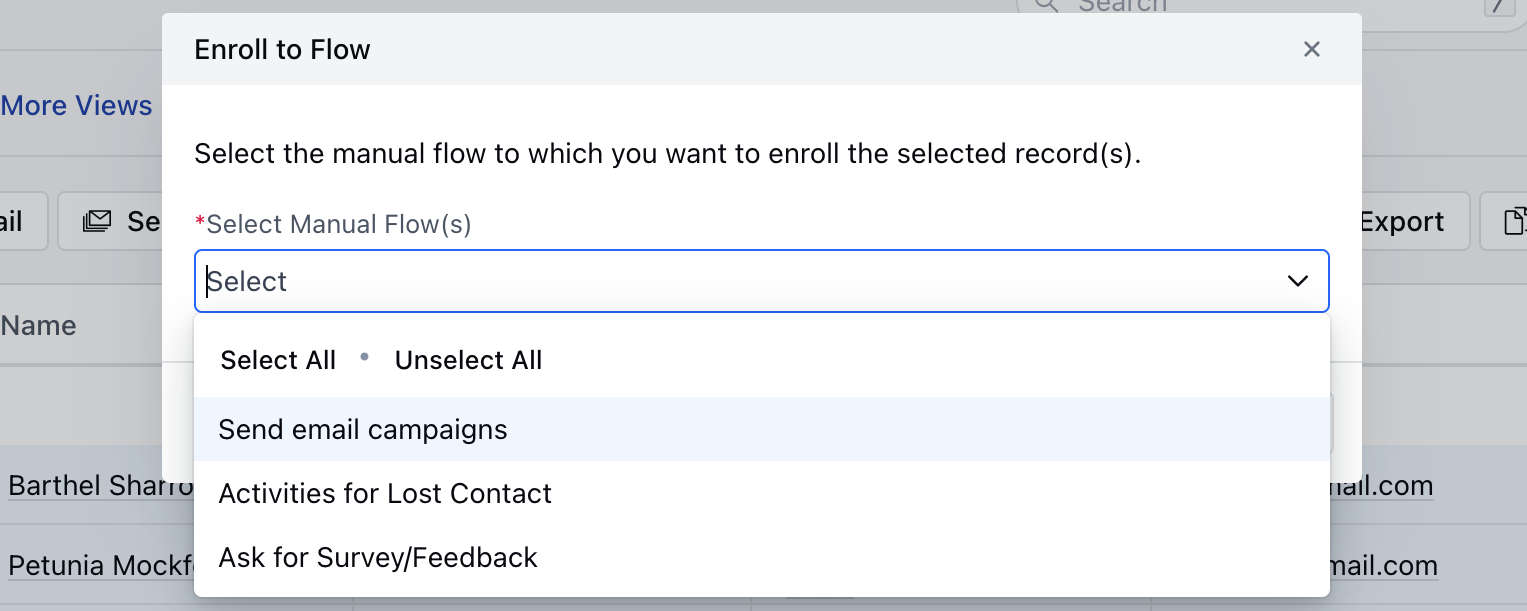Viewport: 1527px width, 611px height.
Task: Open the Barthel Sharro contact record
Action: tap(100, 486)
